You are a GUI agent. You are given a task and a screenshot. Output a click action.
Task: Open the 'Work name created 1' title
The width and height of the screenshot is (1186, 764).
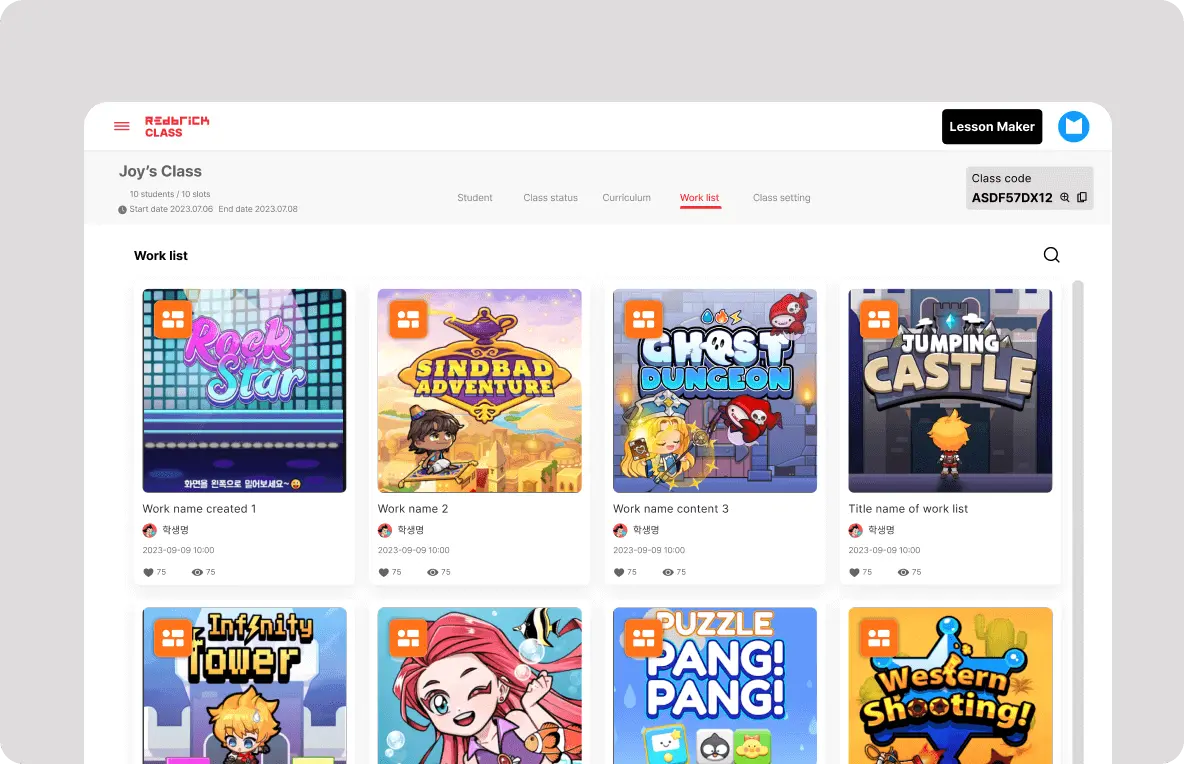(x=199, y=509)
